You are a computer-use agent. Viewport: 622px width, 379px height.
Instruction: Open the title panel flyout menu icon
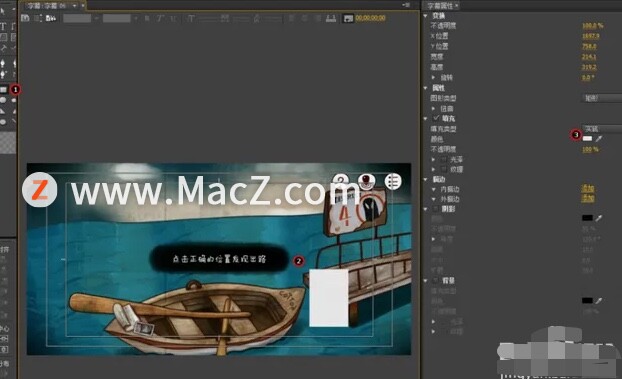tap(406, 5)
